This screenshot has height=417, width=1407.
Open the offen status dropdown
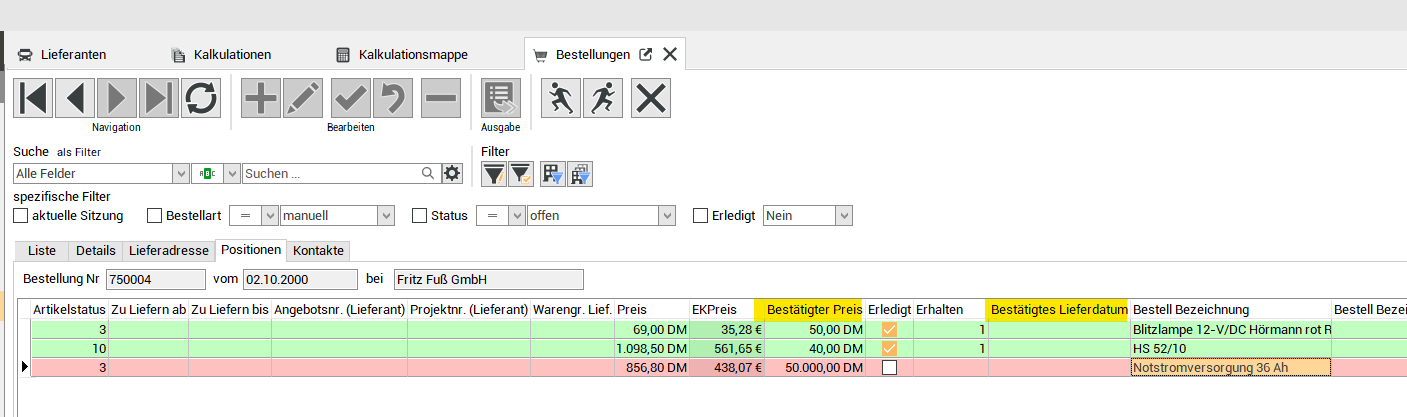click(667, 215)
